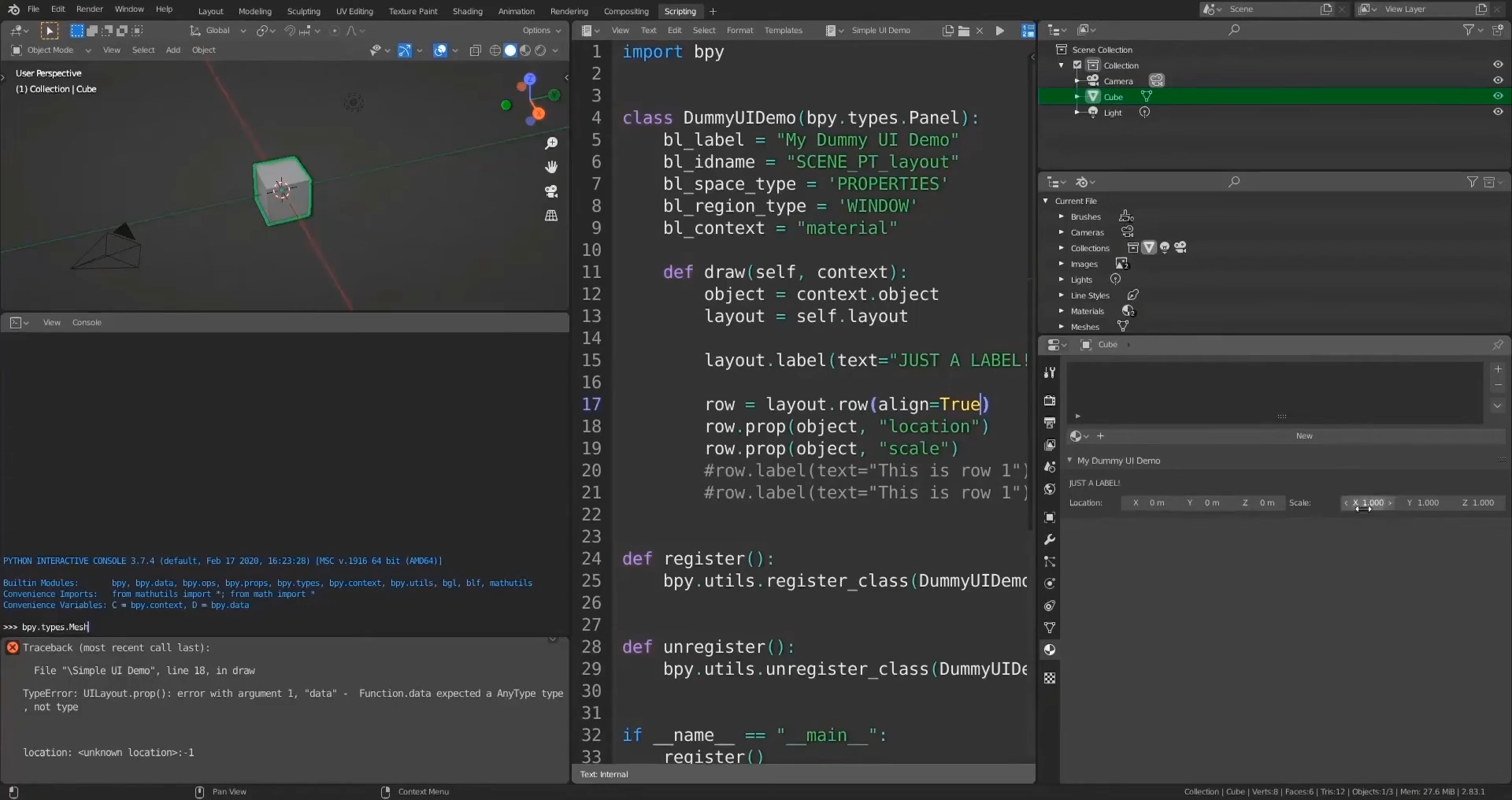Click the New material button

coord(1304,436)
